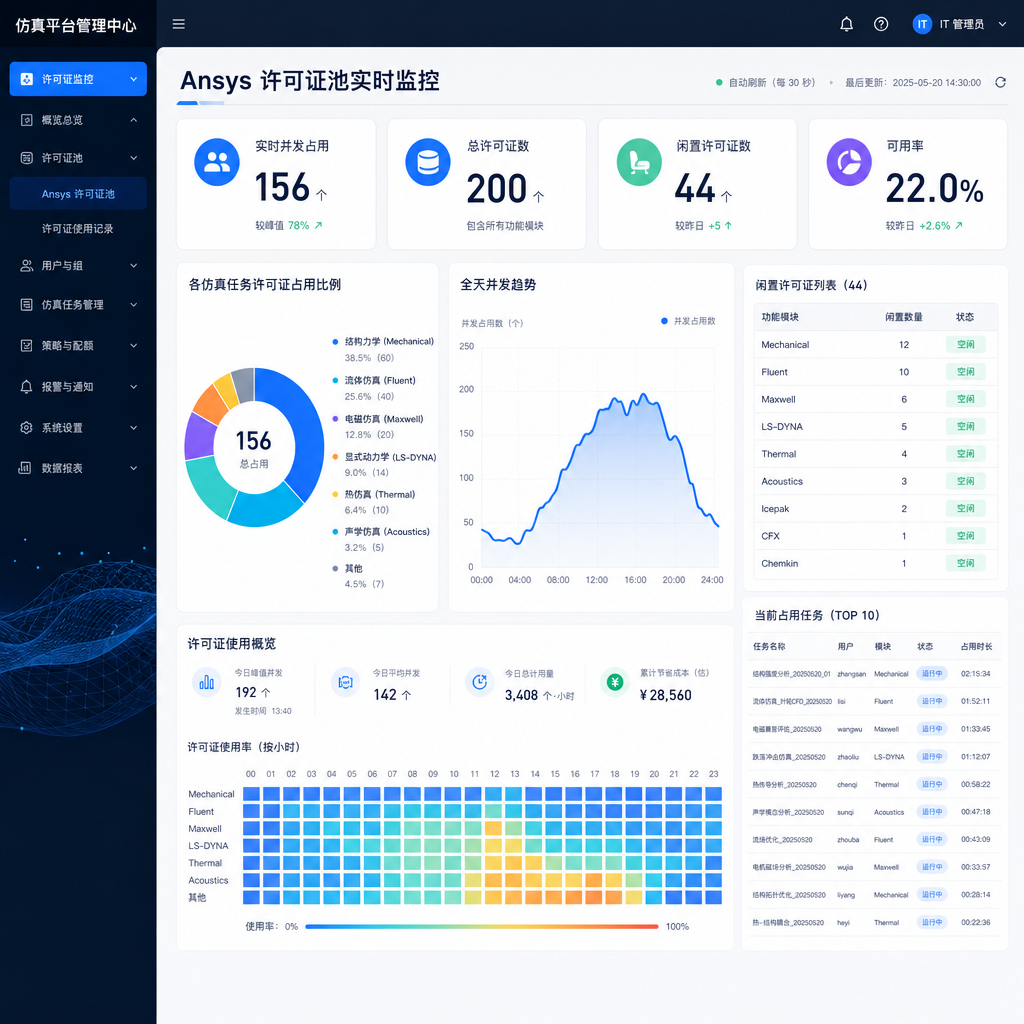Viewport: 1024px width, 1024px height.
Task: Click the 今日峰值并发 bar chart icon
Action: (206, 682)
